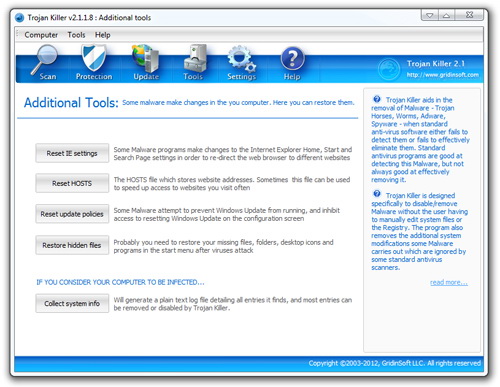Click the 'Will generate a plain text log' description
This screenshot has width=500, height=387.
click(x=233, y=304)
